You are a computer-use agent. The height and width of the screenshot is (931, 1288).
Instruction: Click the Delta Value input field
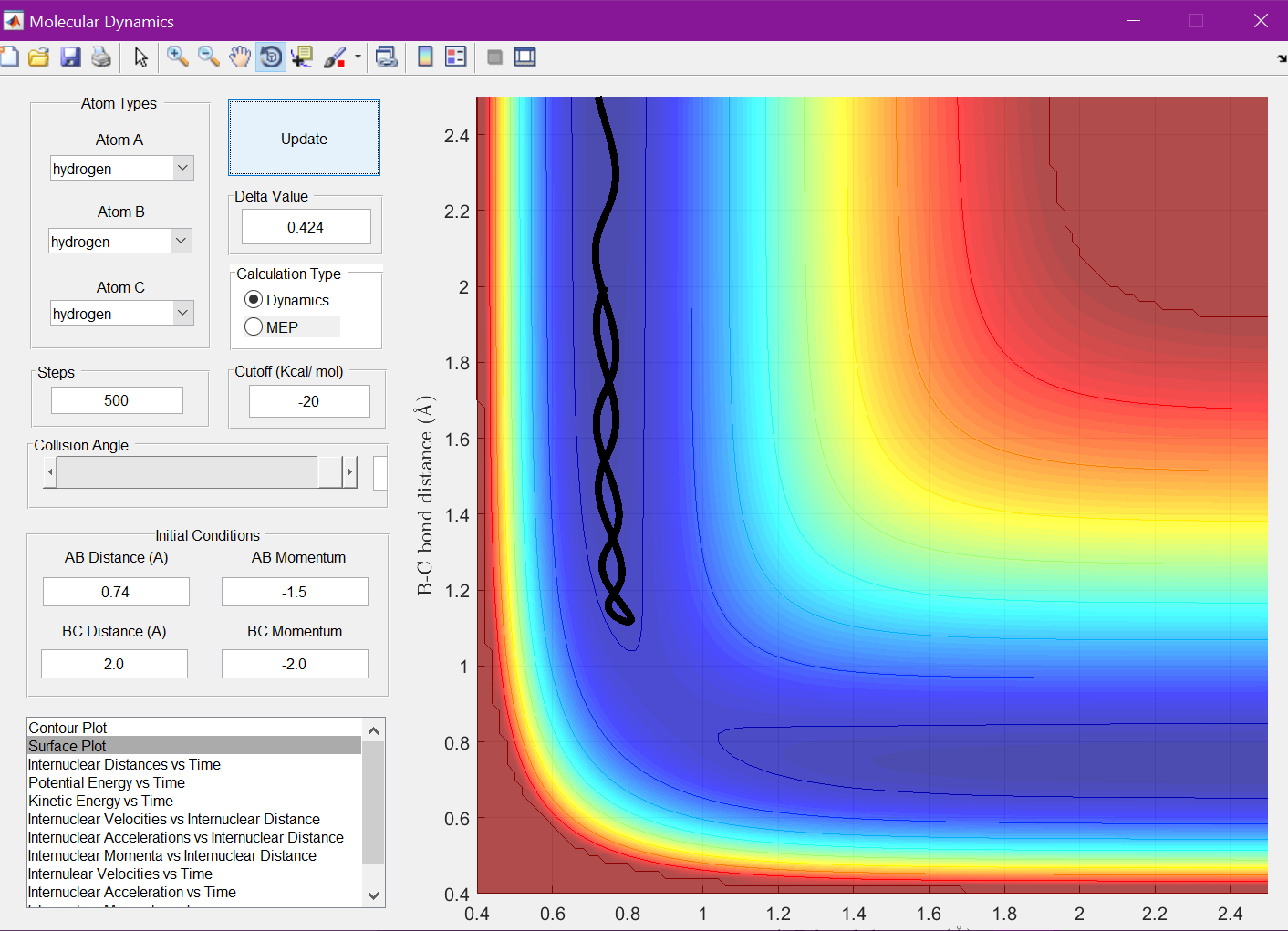pyautogui.click(x=306, y=227)
